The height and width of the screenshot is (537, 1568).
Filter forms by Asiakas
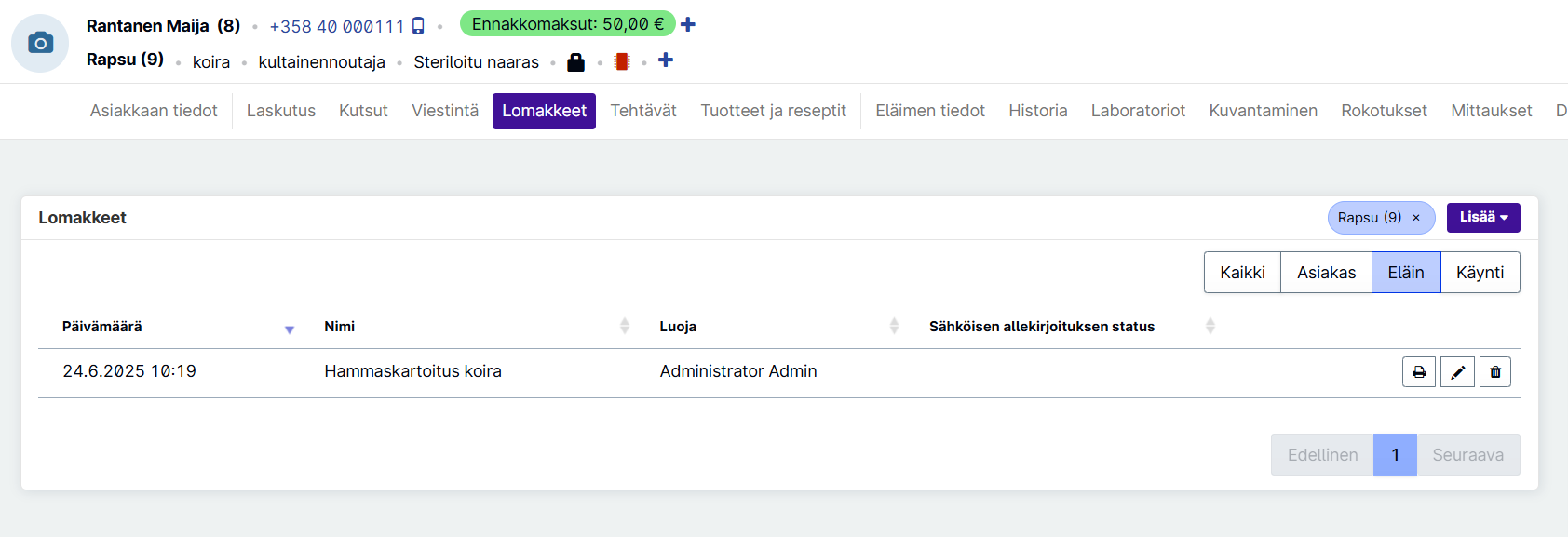(1326, 273)
